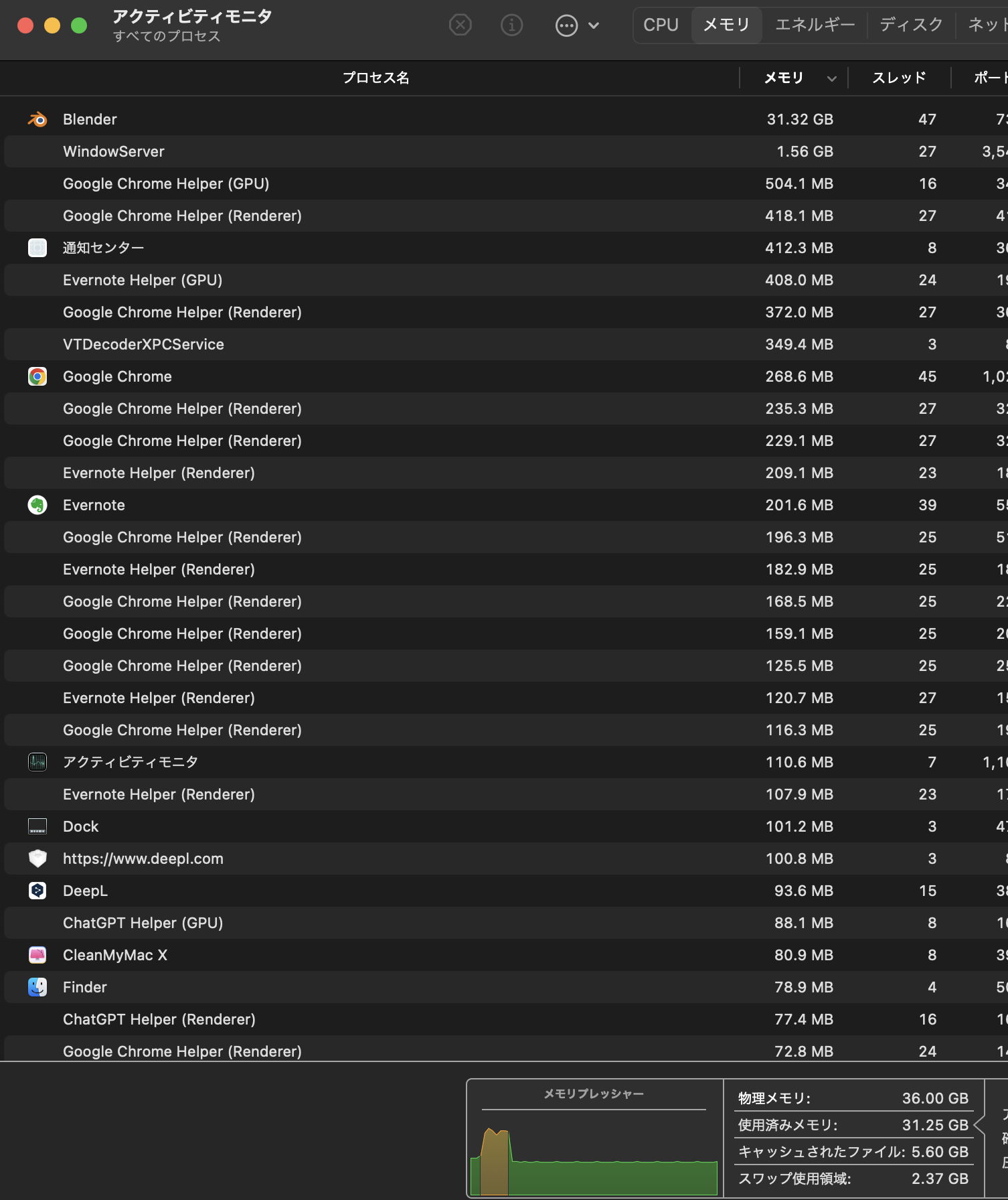This screenshot has height=1200, width=1008.
Task: Click the stop process (X) button
Action: [460, 25]
